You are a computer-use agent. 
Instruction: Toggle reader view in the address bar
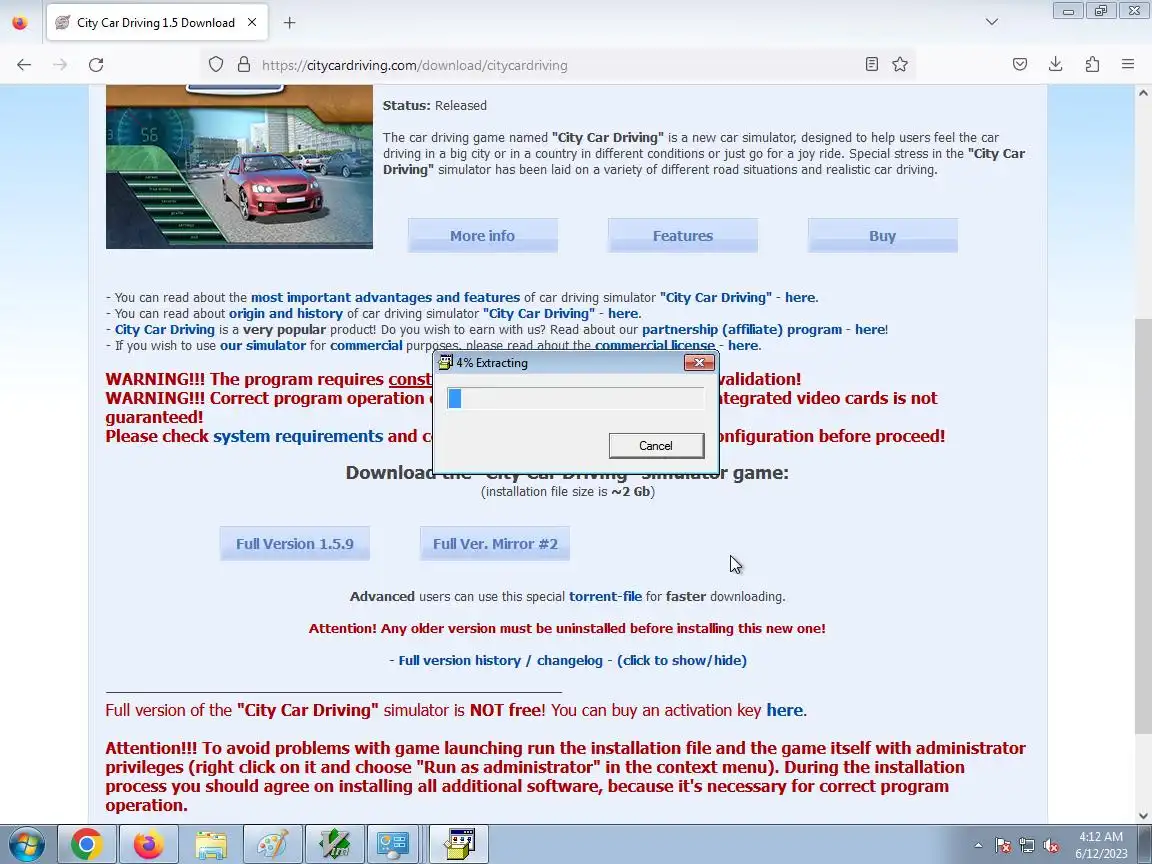(x=871, y=65)
